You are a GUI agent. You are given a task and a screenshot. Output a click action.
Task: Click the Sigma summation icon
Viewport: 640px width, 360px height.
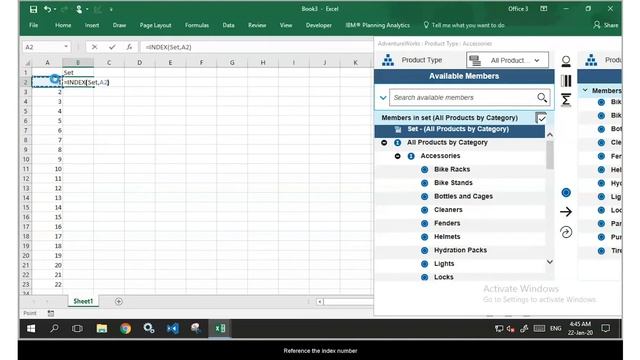pos(566,100)
